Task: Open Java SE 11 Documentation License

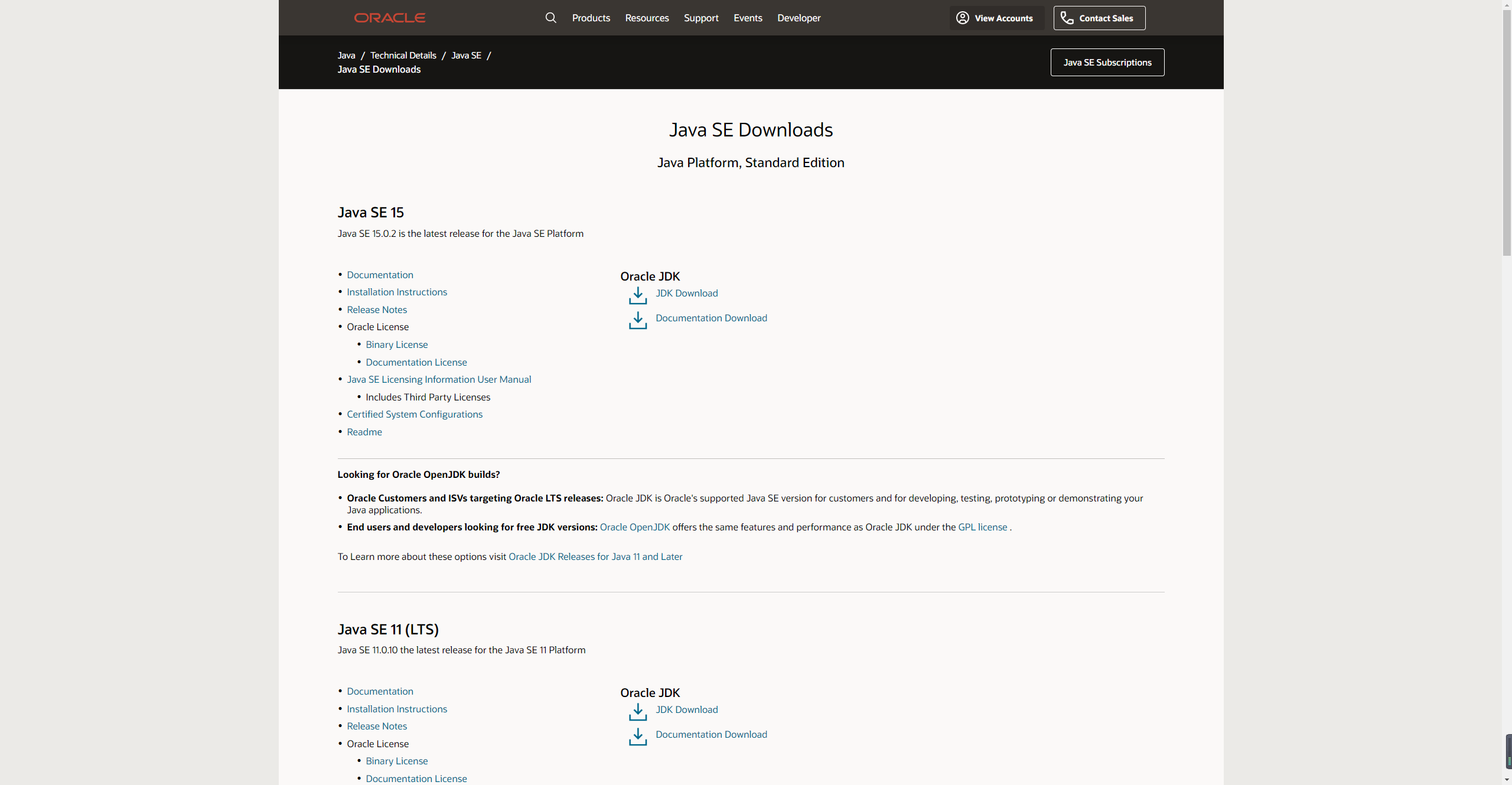Action: (416, 779)
